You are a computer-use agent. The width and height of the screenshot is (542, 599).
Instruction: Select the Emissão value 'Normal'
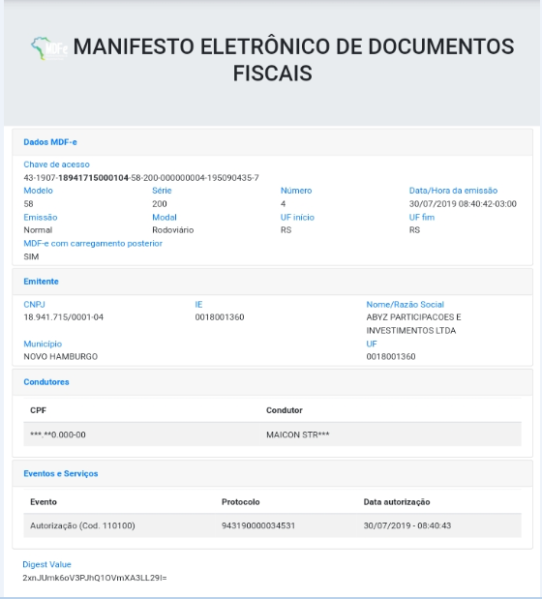point(38,230)
